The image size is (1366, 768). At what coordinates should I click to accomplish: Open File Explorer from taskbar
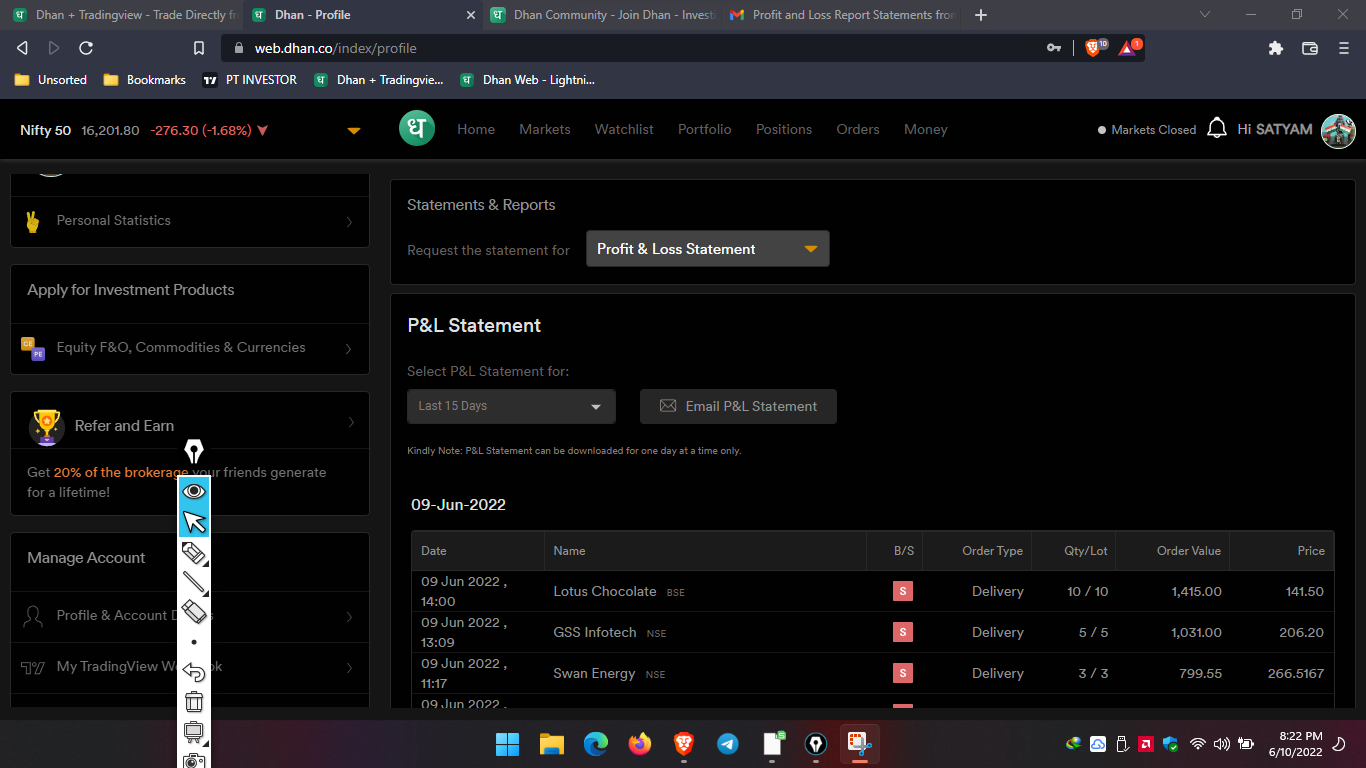point(552,744)
